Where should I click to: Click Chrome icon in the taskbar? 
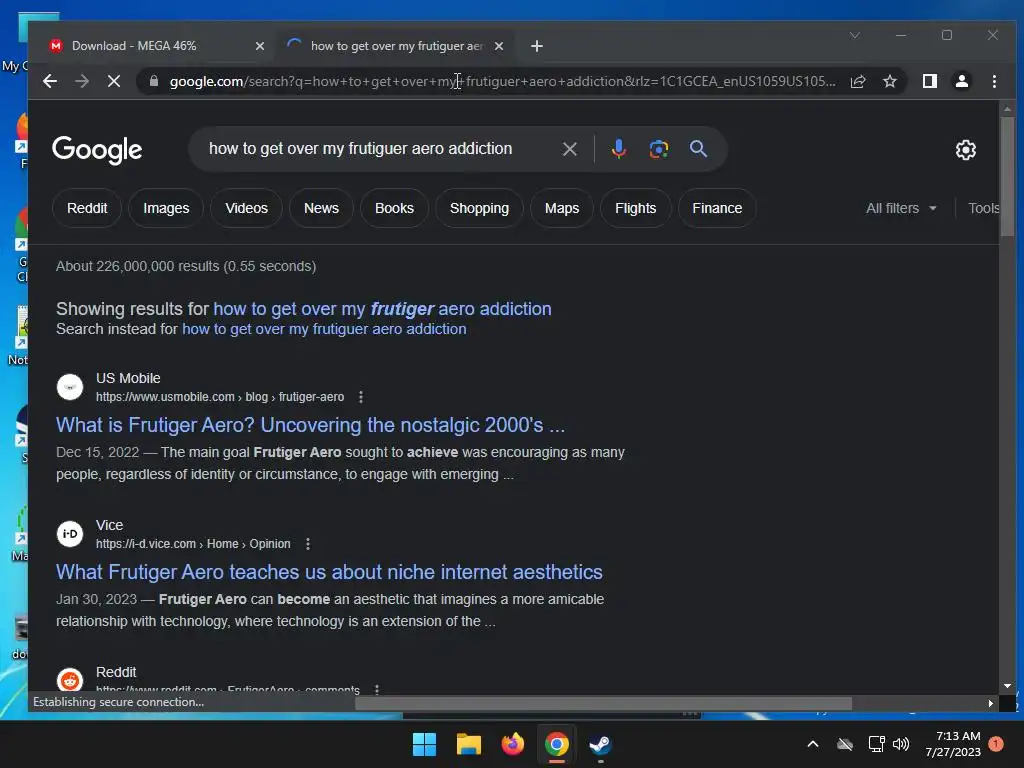tap(556, 744)
